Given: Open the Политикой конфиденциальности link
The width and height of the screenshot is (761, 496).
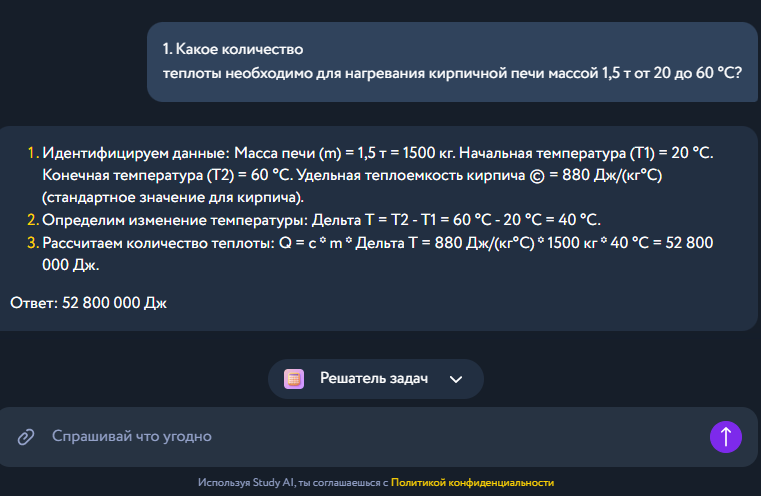Looking at the screenshot, I should (x=472, y=482).
